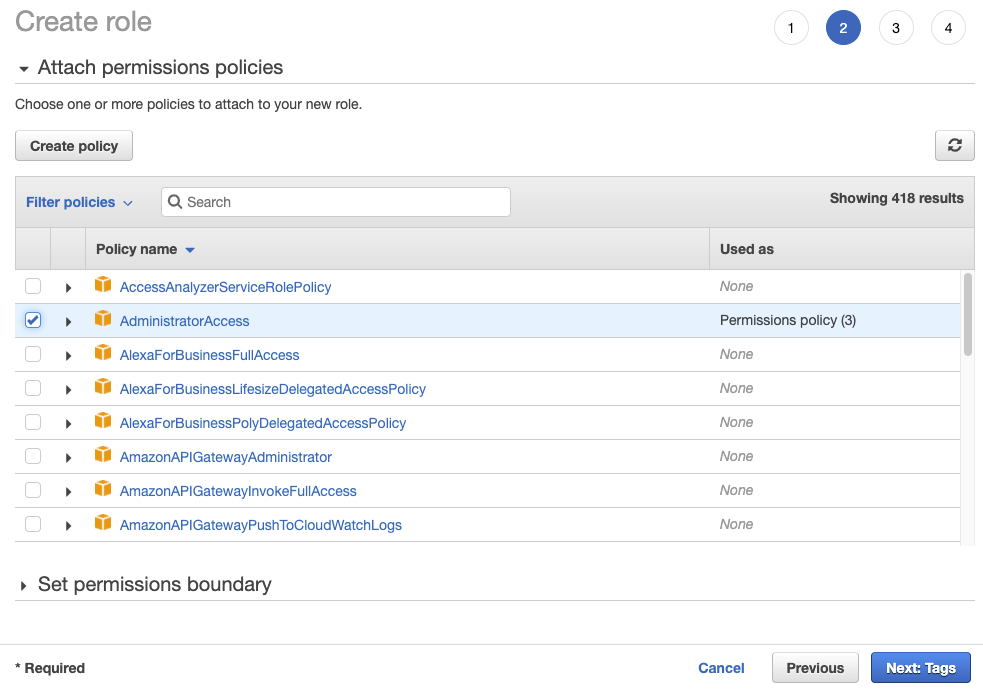The width and height of the screenshot is (983, 689).
Task: Select wizard step 2 indicator
Action: coord(843,28)
